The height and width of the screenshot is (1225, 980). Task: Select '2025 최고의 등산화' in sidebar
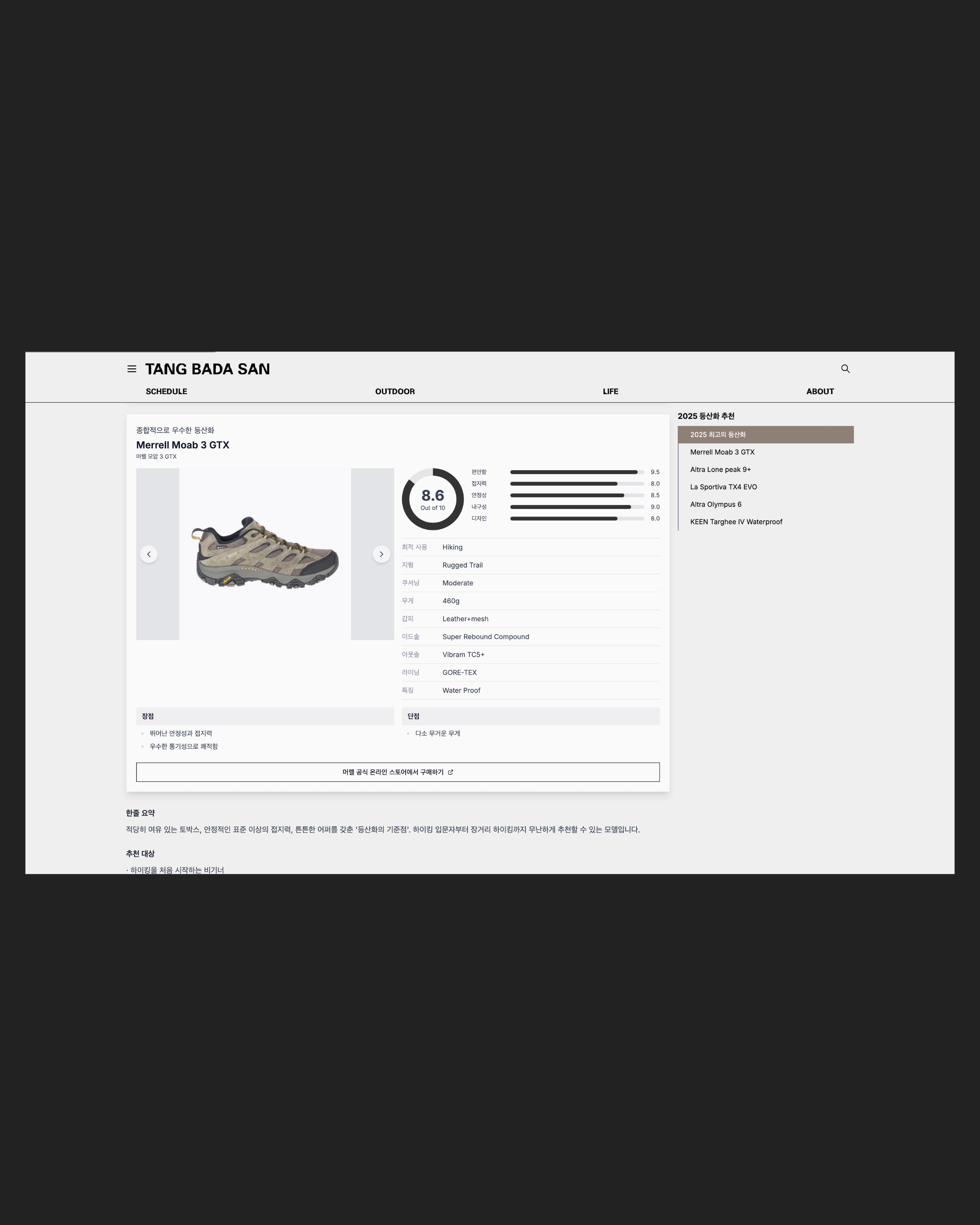(x=718, y=435)
